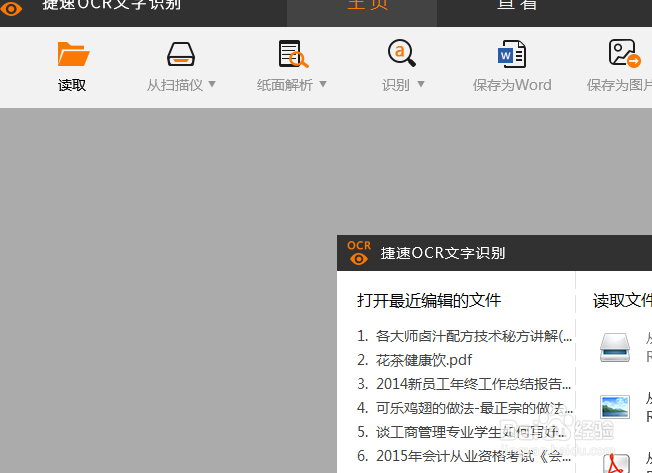The height and width of the screenshot is (473, 652).
Task: Expand the 从扫描仪 dropdown arrow
Action: (x=212, y=84)
